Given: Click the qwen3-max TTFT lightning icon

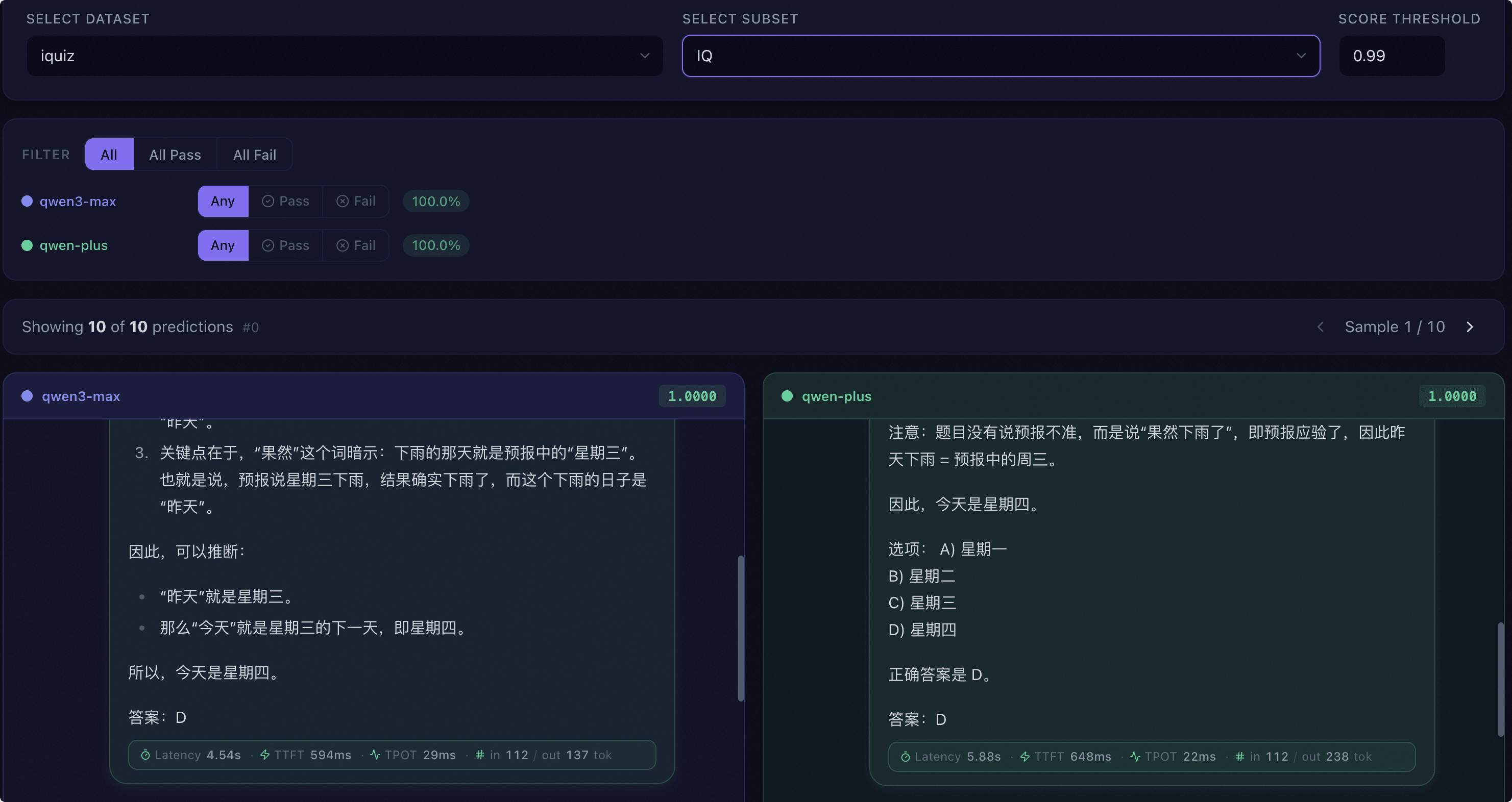Looking at the screenshot, I should click(x=265, y=755).
